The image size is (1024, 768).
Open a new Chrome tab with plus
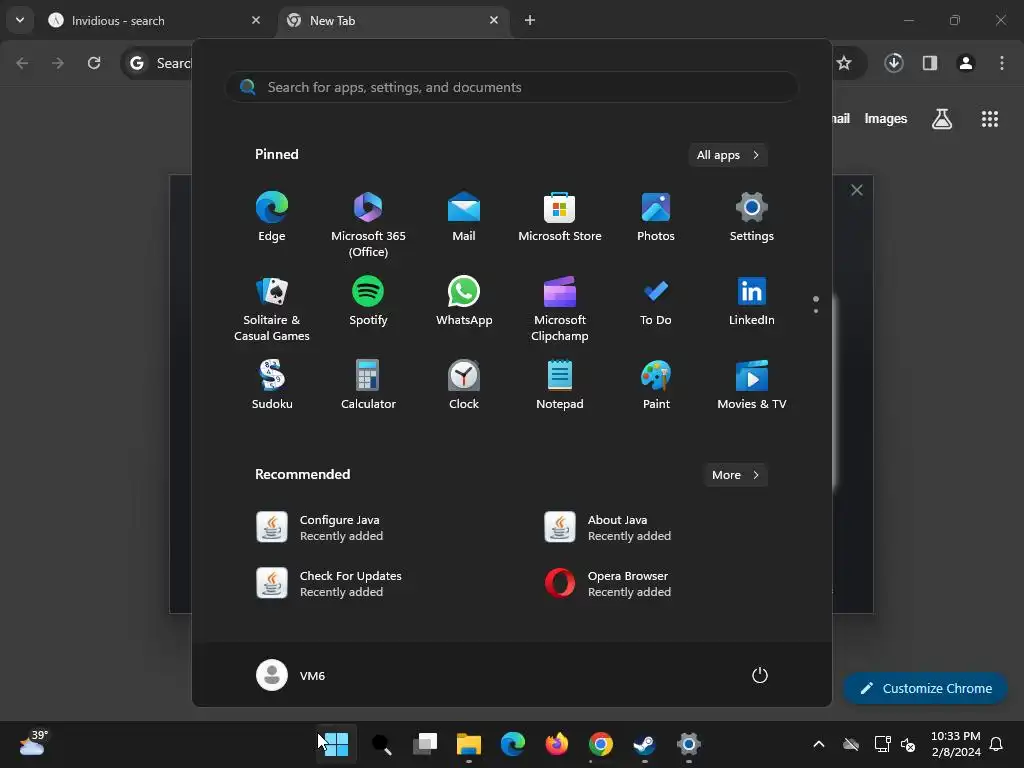pyautogui.click(x=530, y=20)
